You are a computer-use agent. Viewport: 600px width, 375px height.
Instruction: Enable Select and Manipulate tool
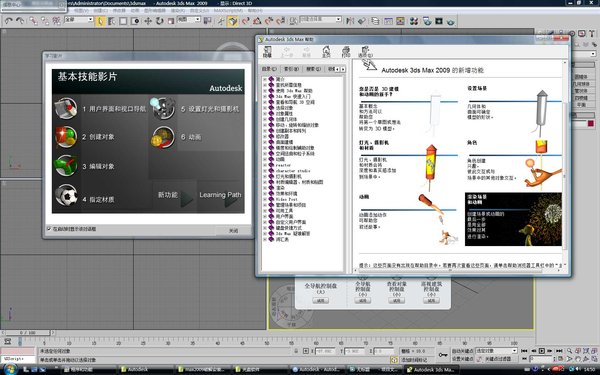221,21
